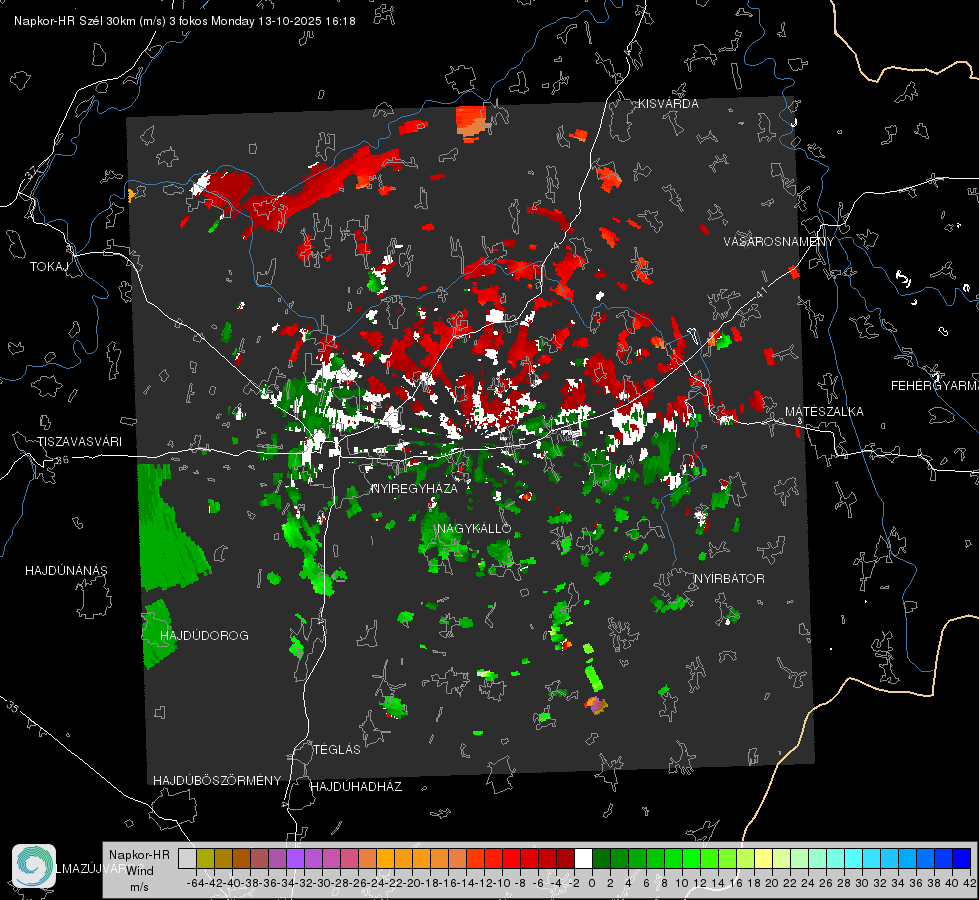Click the 'NYÍREGYHÁZA' city label
979x900 pixels.
tap(414, 488)
